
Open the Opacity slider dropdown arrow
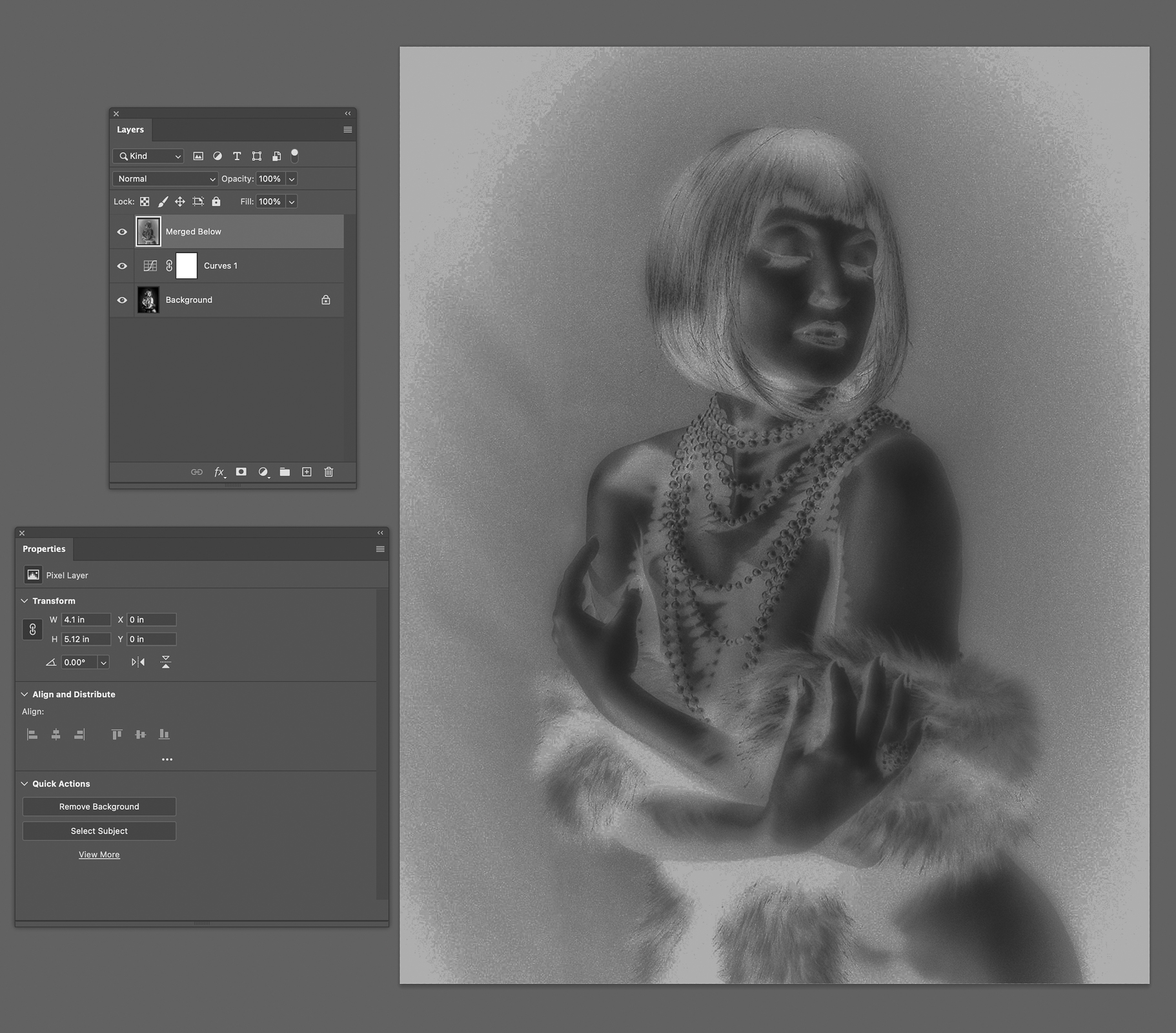292,179
